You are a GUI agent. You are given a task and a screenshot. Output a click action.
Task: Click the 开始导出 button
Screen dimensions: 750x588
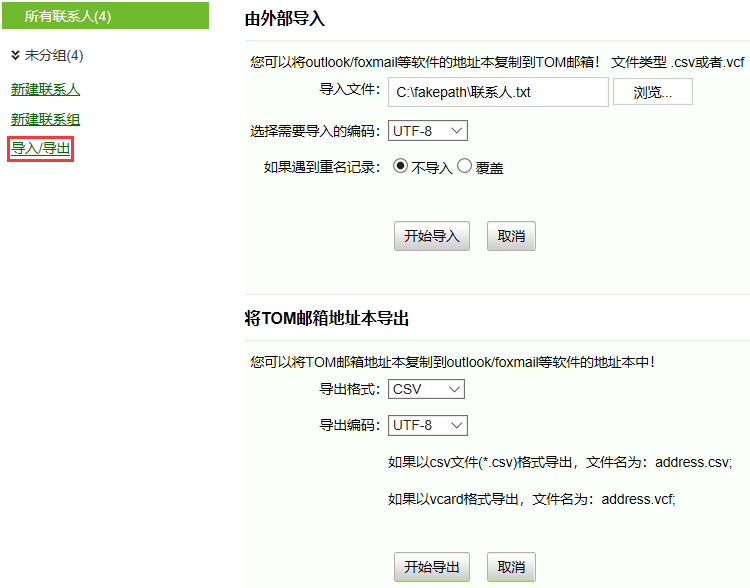pyautogui.click(x=431, y=567)
